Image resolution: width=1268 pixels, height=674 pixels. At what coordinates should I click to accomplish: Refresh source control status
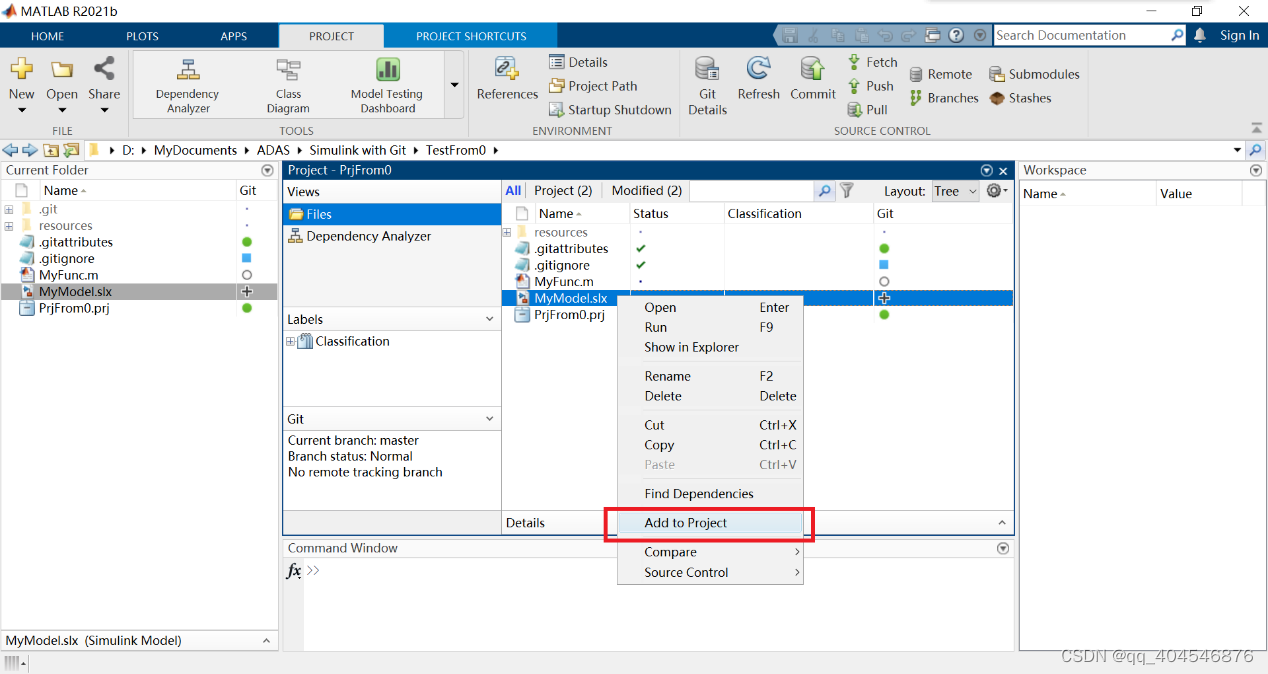[758, 78]
